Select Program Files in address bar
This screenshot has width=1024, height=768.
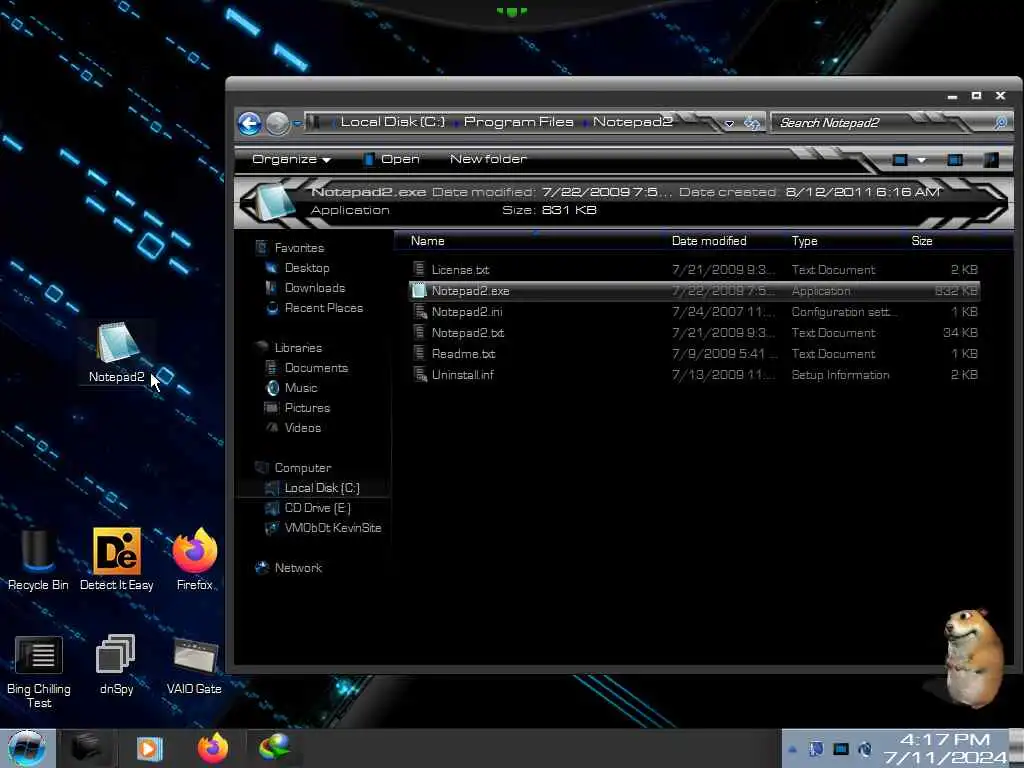coord(519,122)
